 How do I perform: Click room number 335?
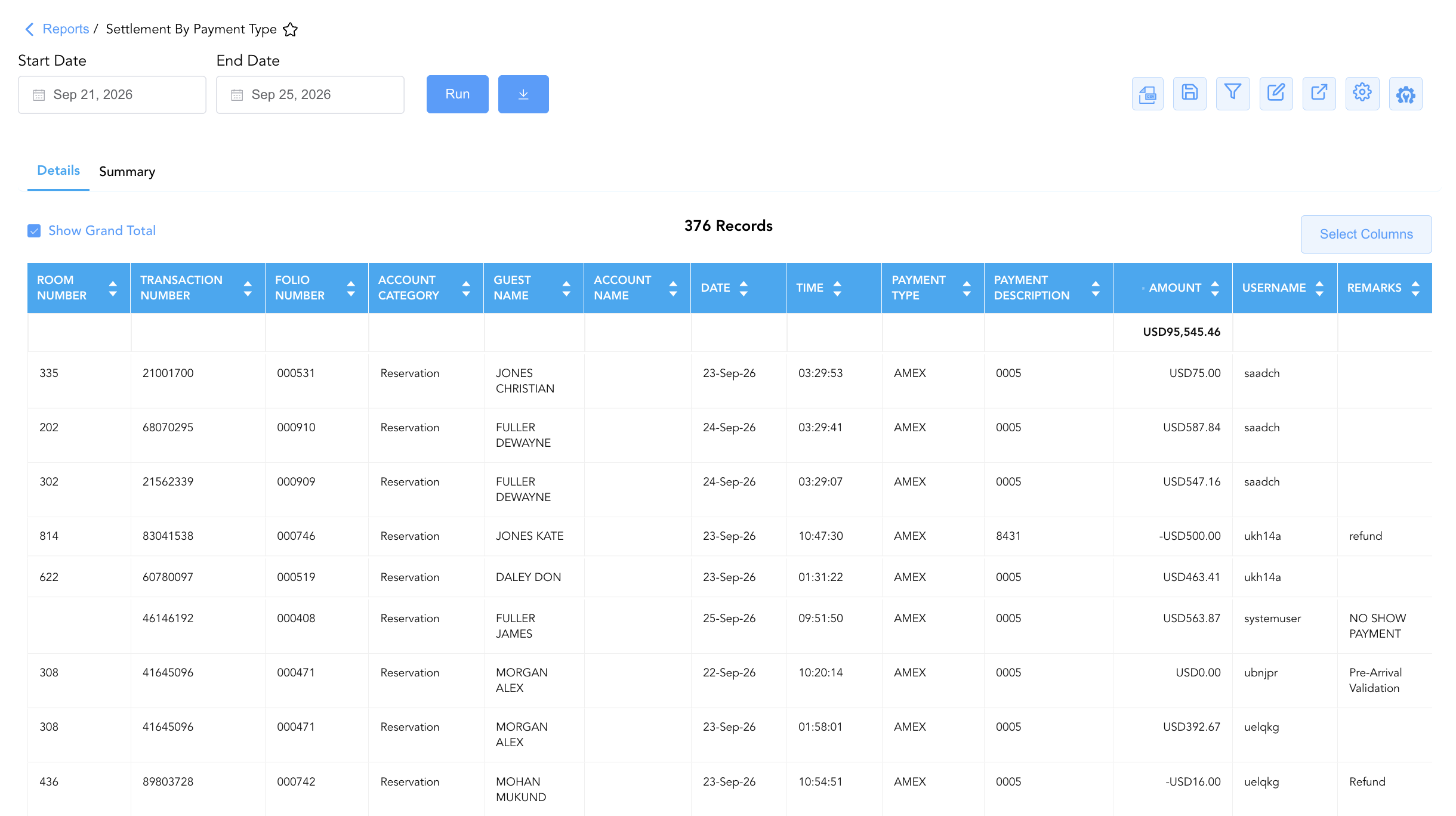49,373
